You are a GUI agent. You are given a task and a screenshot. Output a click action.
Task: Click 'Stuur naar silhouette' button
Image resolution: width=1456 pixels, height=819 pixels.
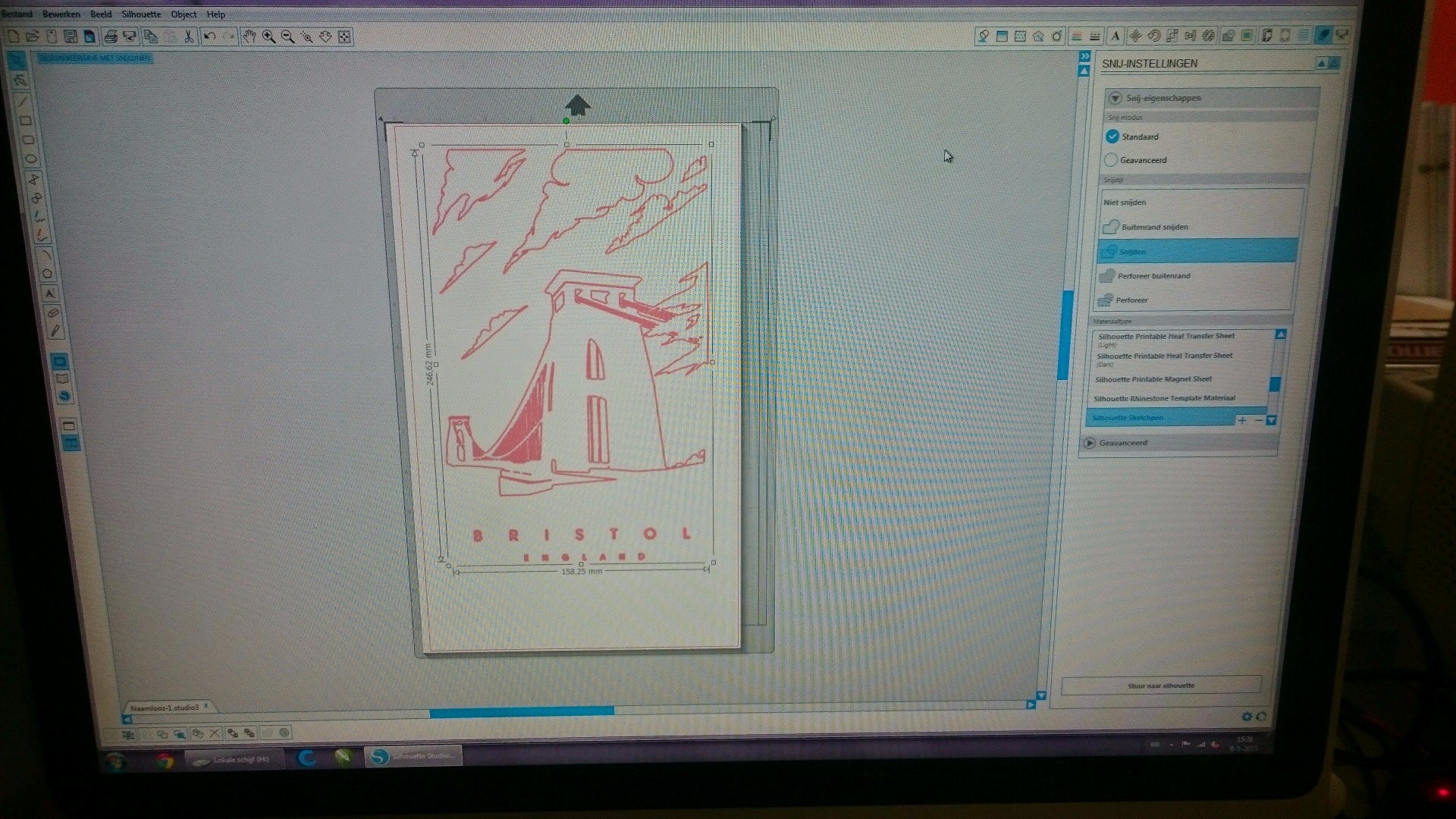1160,686
